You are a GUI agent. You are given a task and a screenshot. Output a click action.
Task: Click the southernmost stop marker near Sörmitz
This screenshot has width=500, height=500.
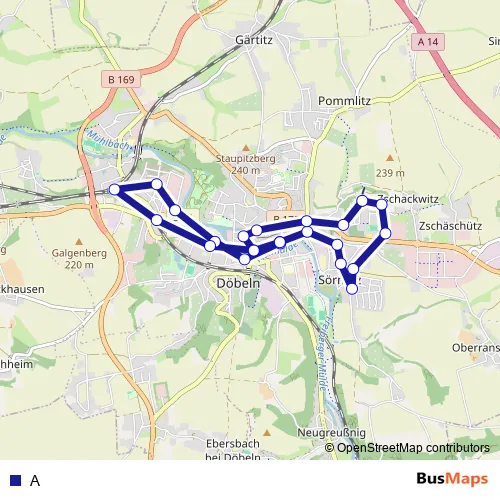point(352,289)
